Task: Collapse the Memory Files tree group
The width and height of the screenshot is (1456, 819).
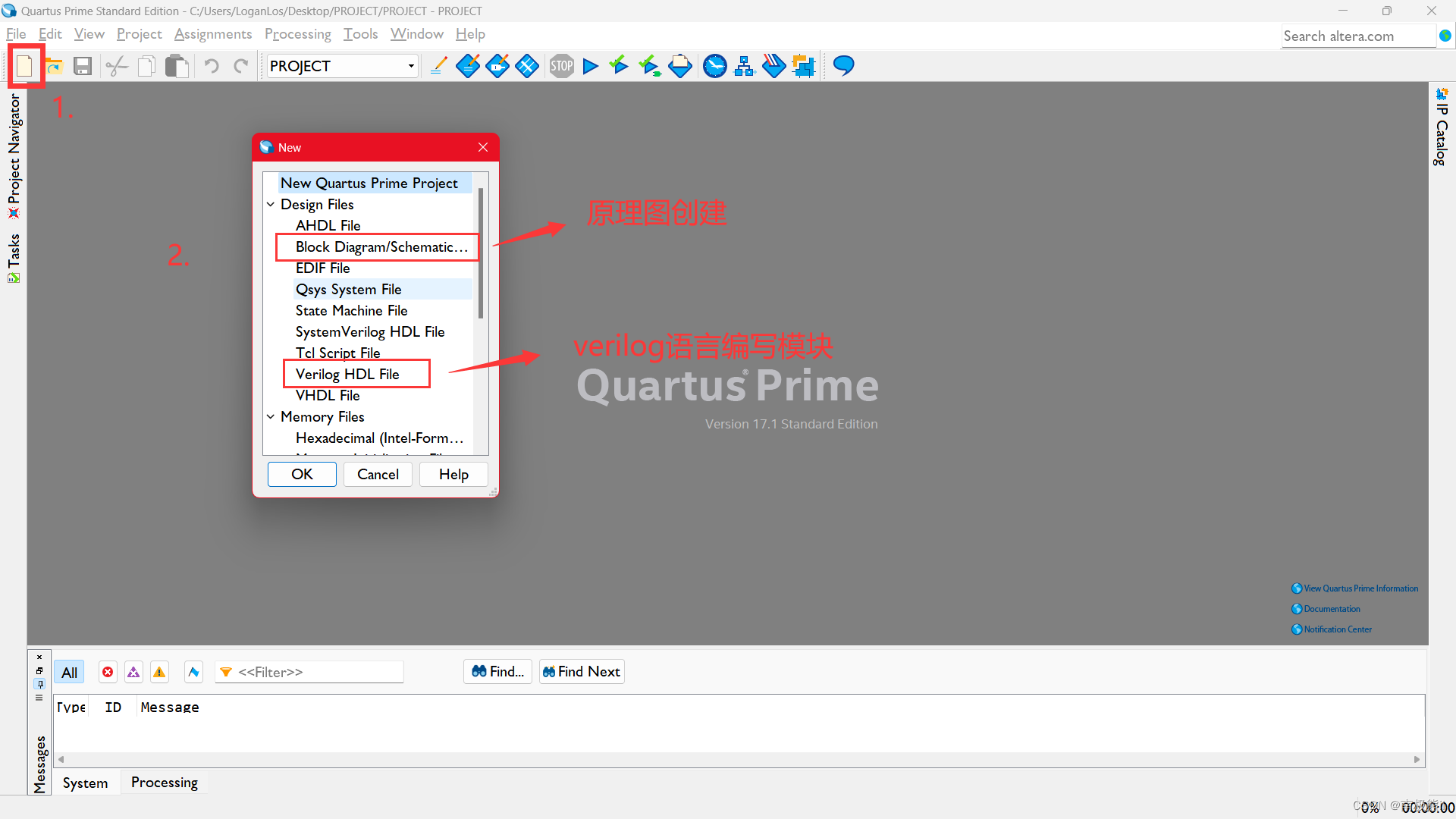Action: [x=271, y=416]
